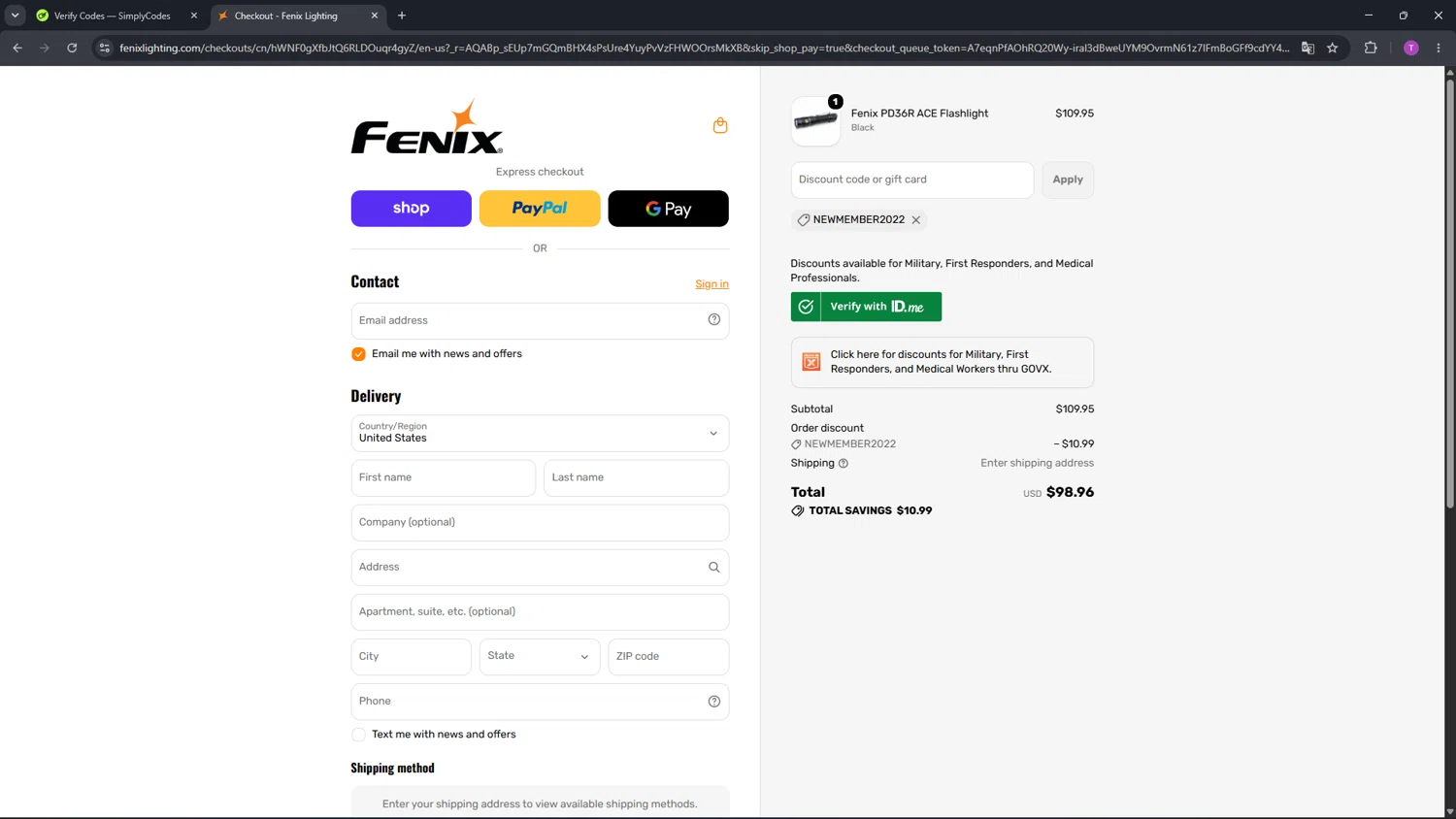The image size is (1456, 819).
Task: Open the GOVX discounts link box
Action: 943,362
